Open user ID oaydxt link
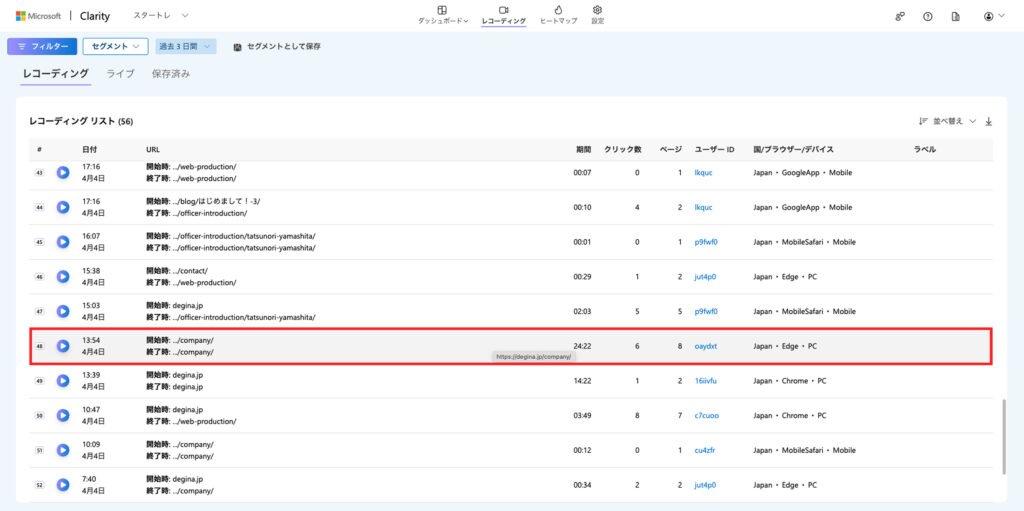1024x511 pixels. click(705, 346)
